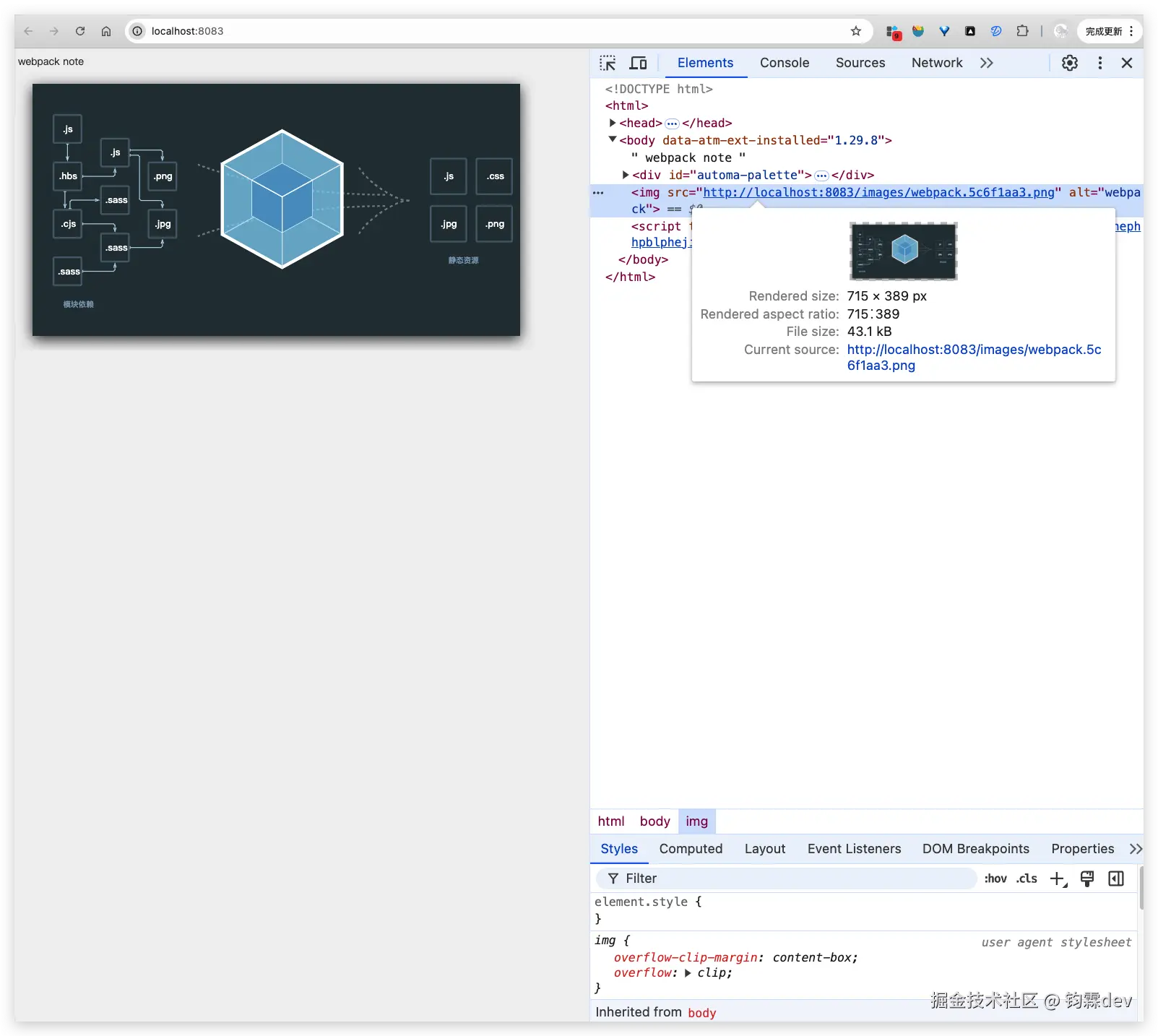The image size is (1158, 1036).
Task: Click the ellipsis inside the head tag
Action: pyautogui.click(x=672, y=124)
